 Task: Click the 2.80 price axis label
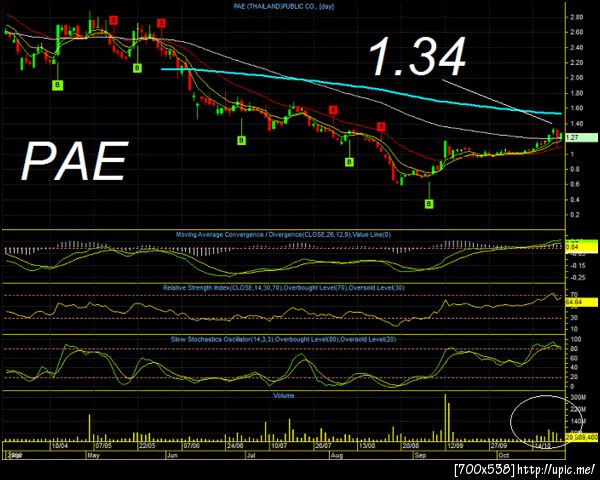pos(576,17)
